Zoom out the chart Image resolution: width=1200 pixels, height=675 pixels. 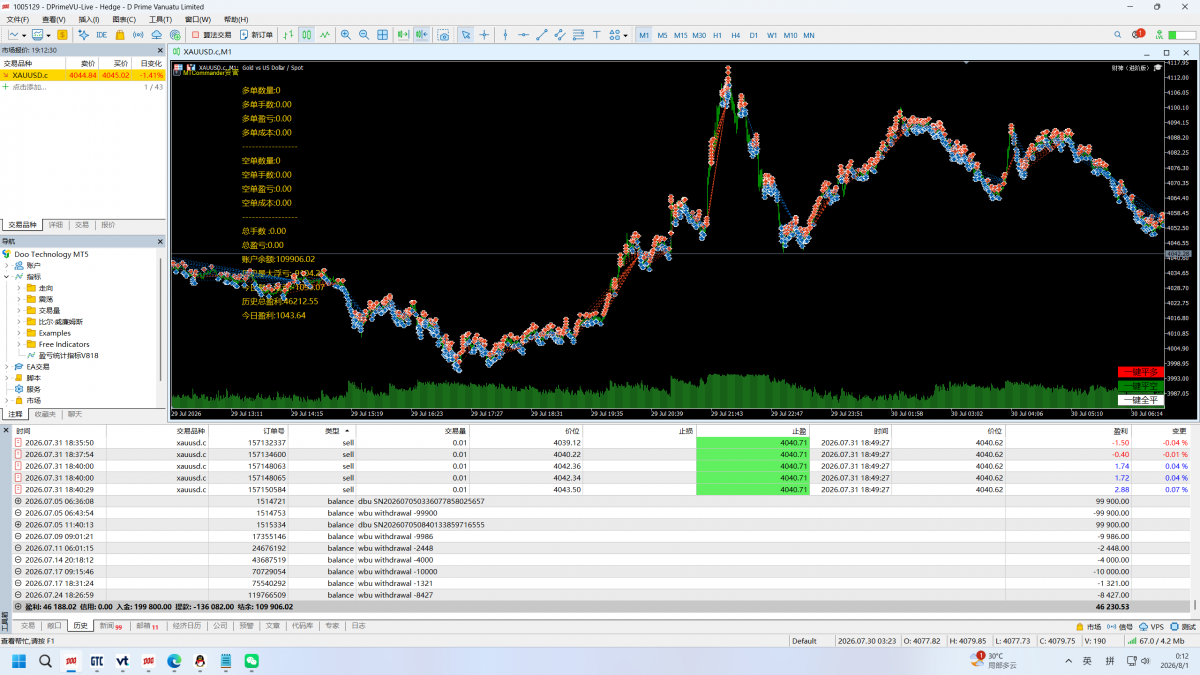click(364, 35)
